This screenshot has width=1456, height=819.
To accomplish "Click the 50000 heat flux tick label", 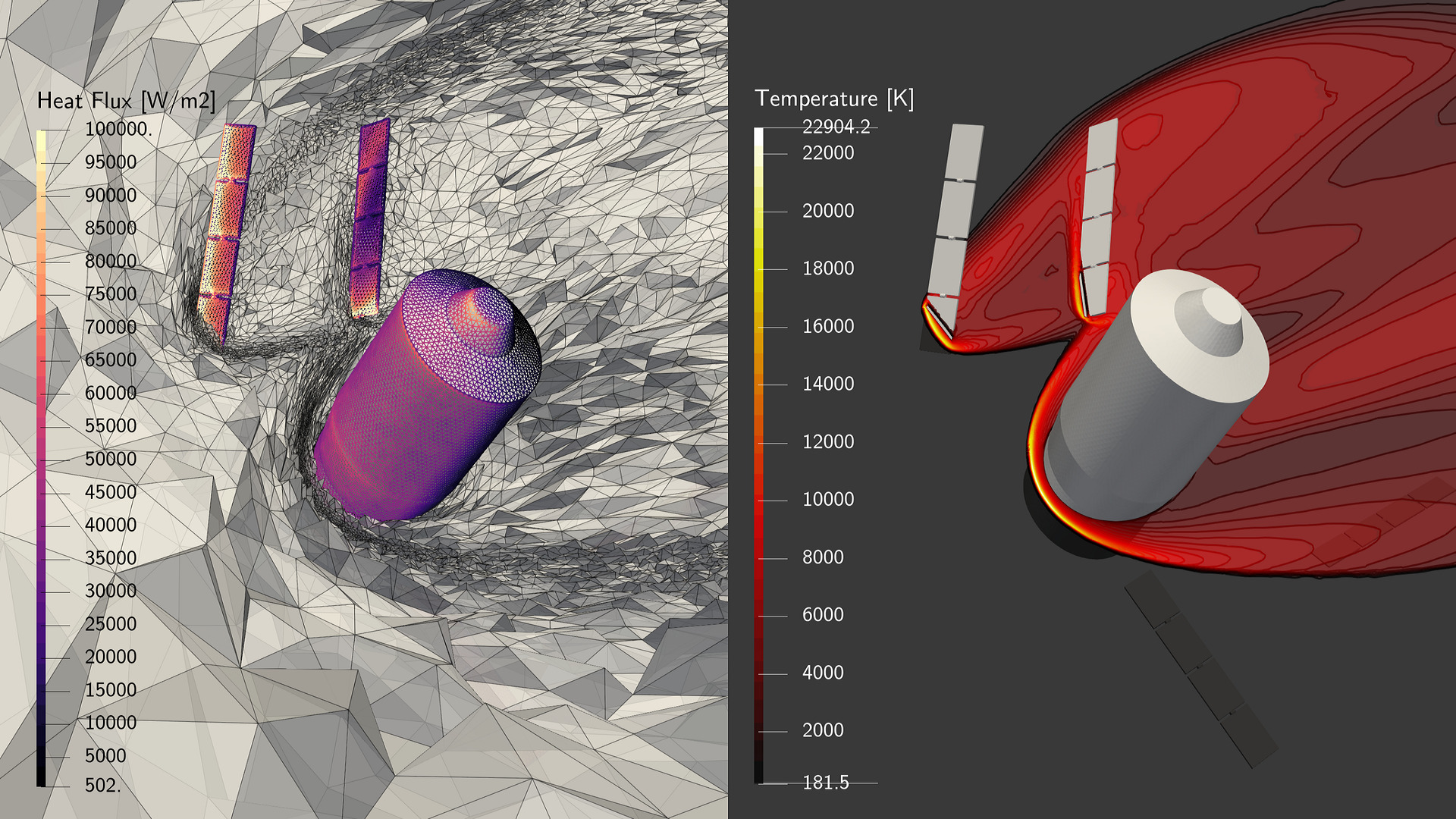I will (111, 459).
